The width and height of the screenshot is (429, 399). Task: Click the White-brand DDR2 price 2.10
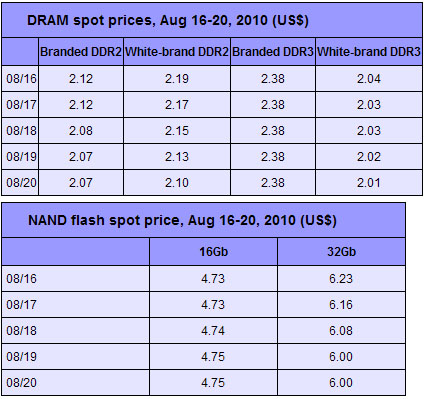pyautogui.click(x=177, y=183)
